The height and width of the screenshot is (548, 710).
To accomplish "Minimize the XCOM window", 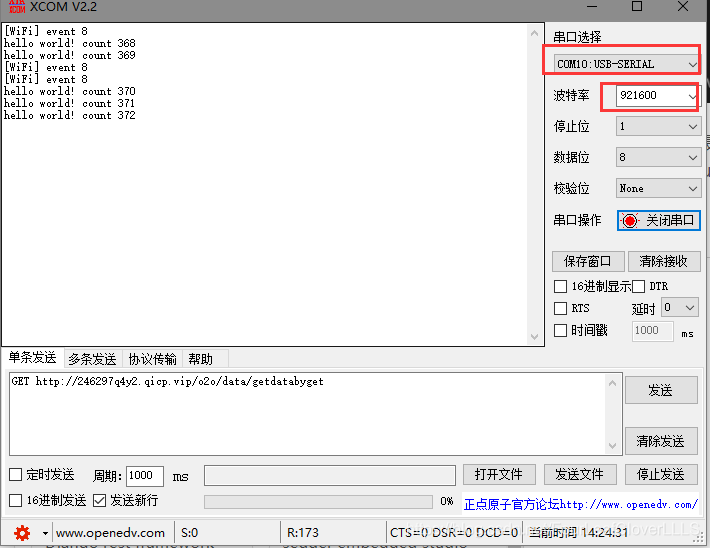I will (x=592, y=6).
